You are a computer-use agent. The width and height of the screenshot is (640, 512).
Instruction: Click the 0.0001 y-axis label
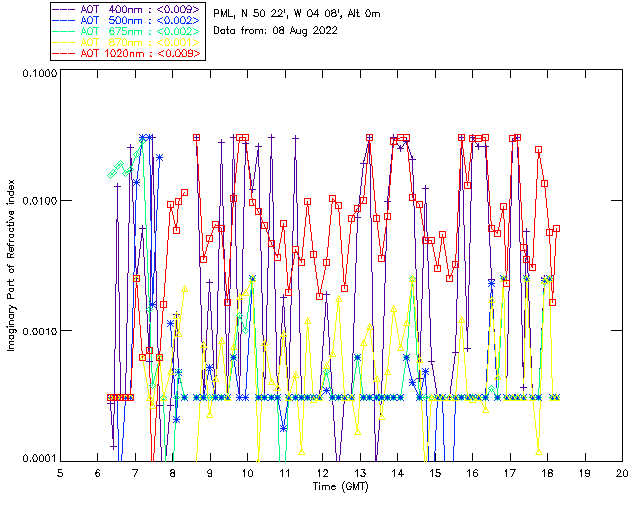tap(39, 459)
